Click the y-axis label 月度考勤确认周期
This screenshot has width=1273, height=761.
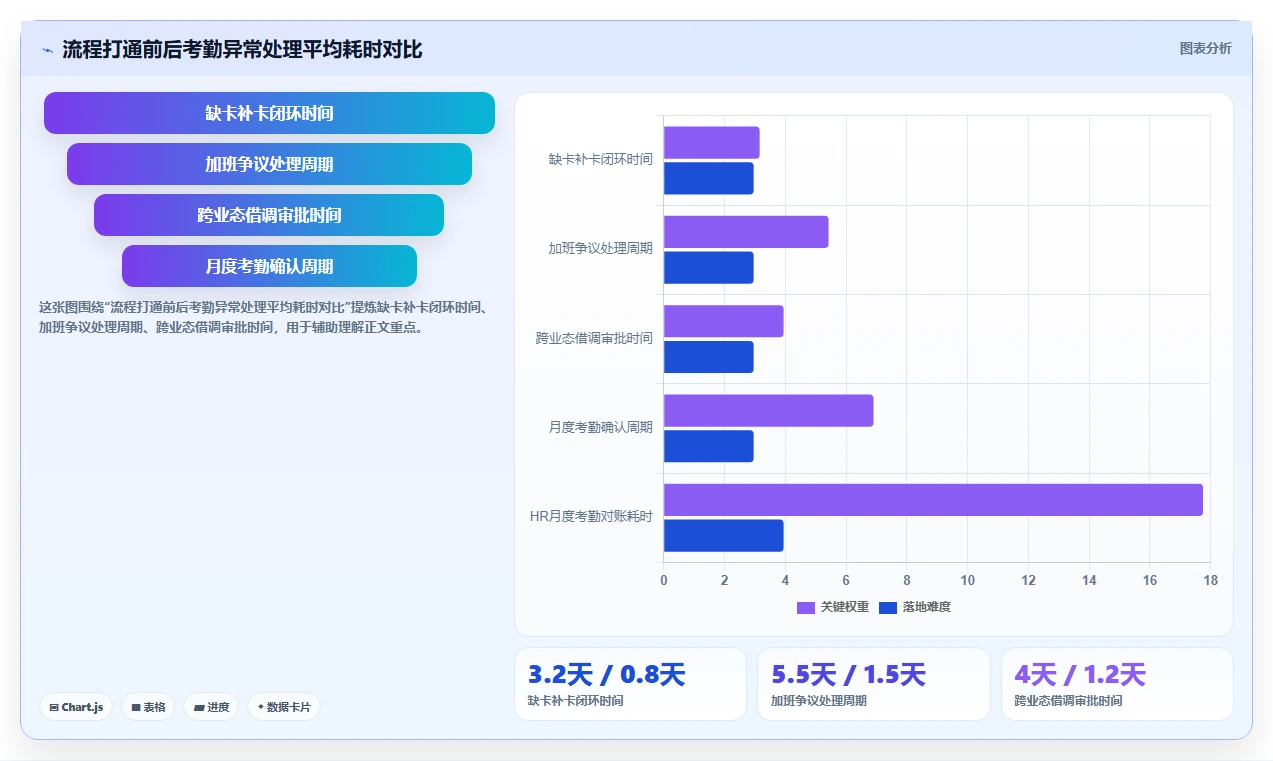(x=600, y=427)
